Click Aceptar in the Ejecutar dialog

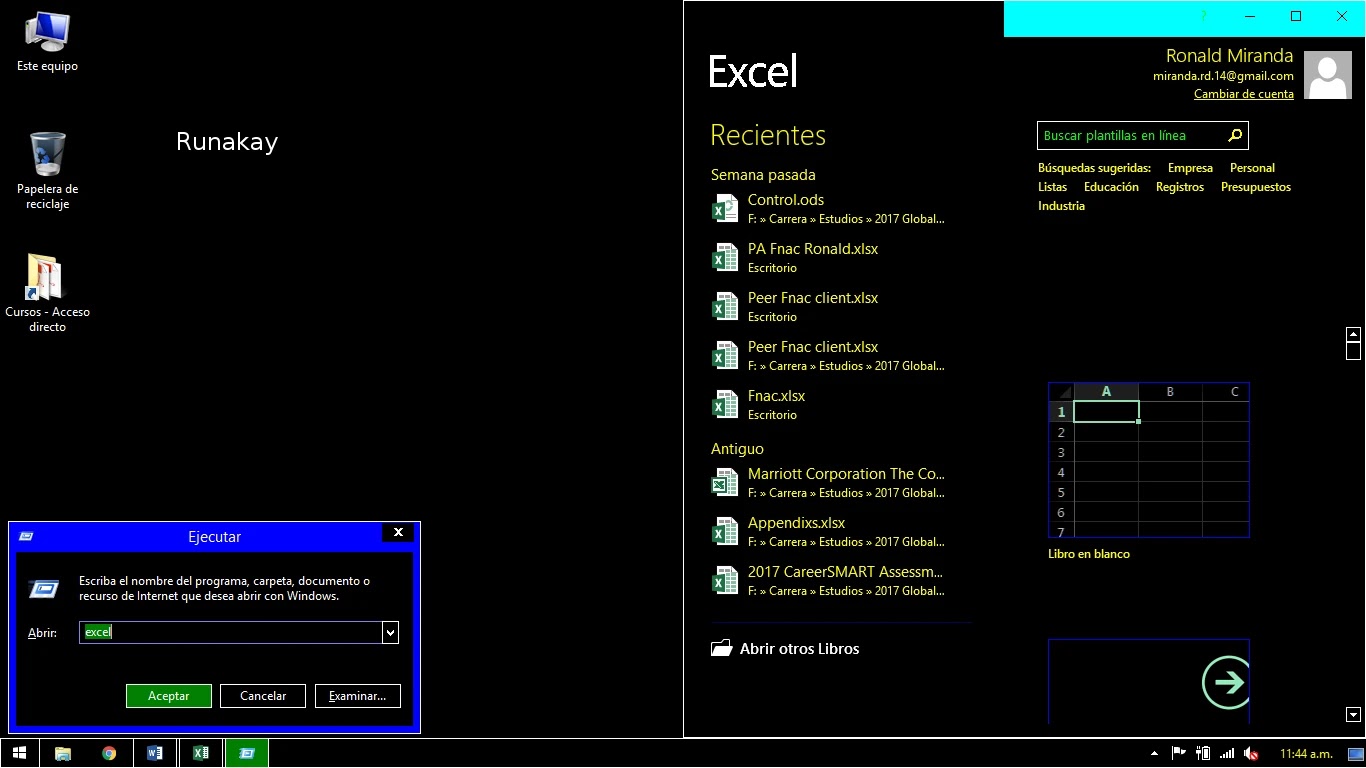point(169,696)
